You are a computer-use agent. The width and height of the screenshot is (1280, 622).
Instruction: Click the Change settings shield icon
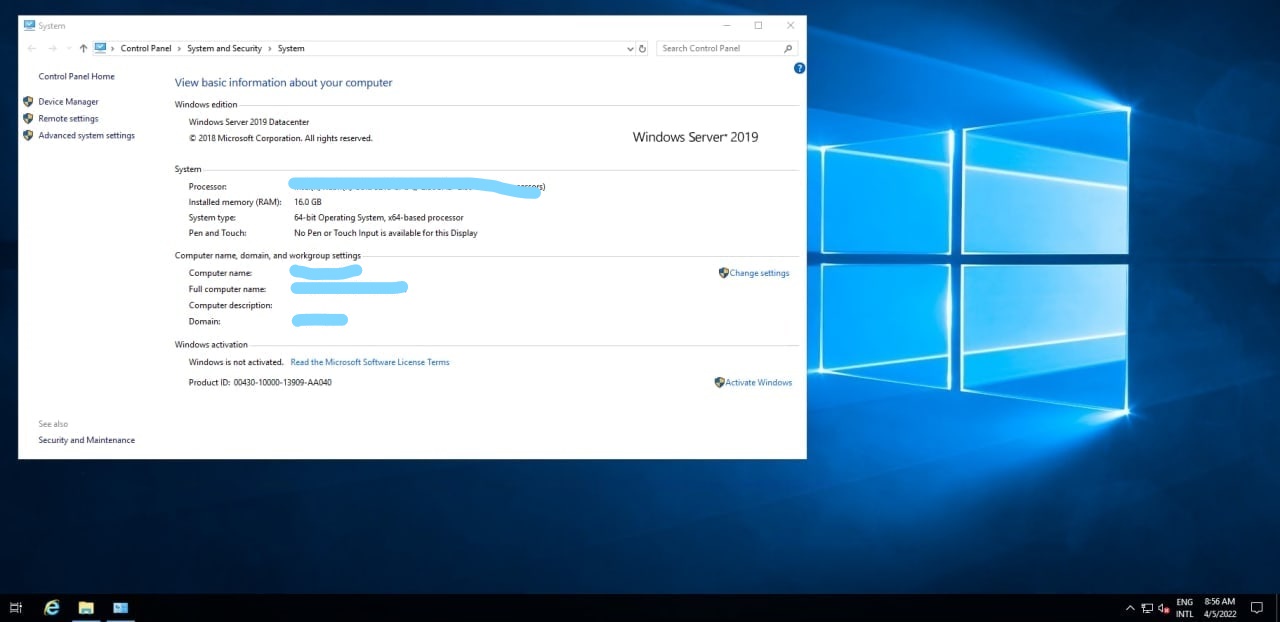click(x=722, y=272)
